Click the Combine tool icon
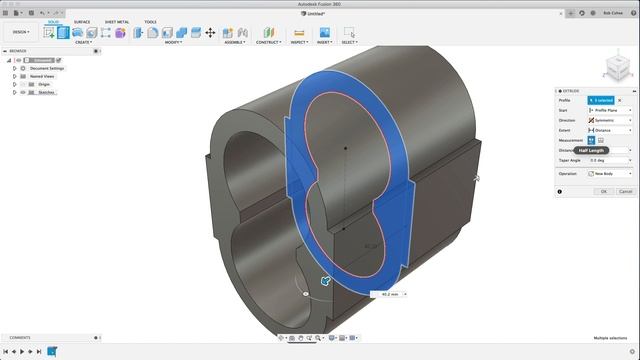The image size is (640, 360). point(181,33)
